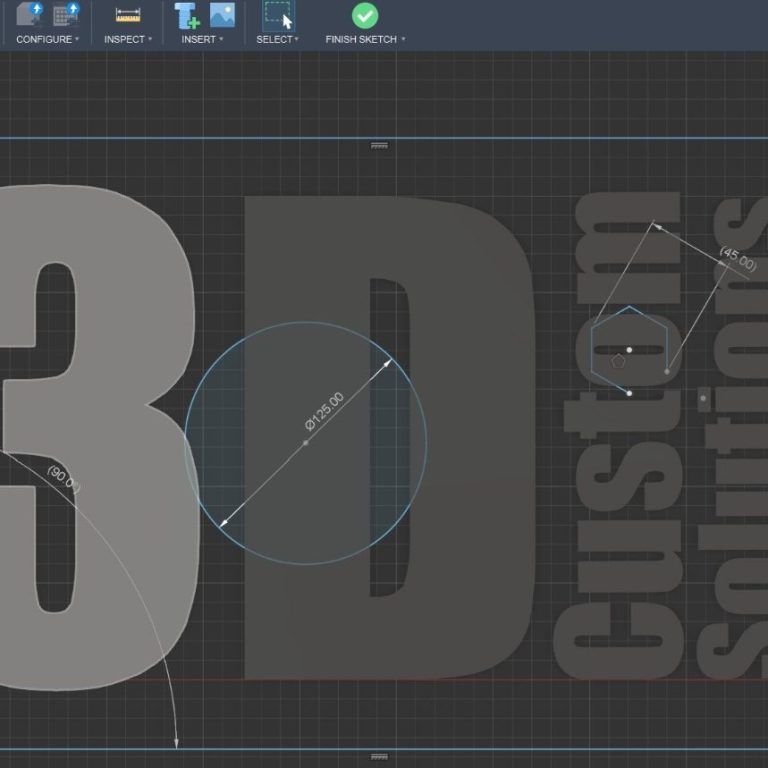Image resolution: width=768 pixels, height=768 pixels.
Task: Select the bottom vertex point of the hexagon
Action: coord(629,393)
